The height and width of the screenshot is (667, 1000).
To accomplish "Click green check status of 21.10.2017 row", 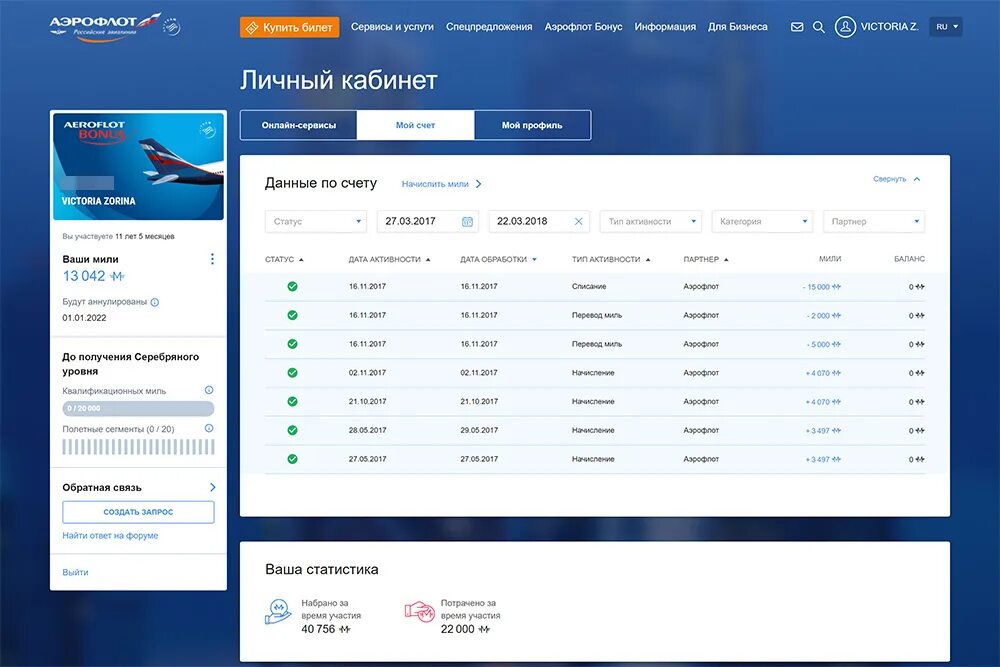I will tap(292, 401).
